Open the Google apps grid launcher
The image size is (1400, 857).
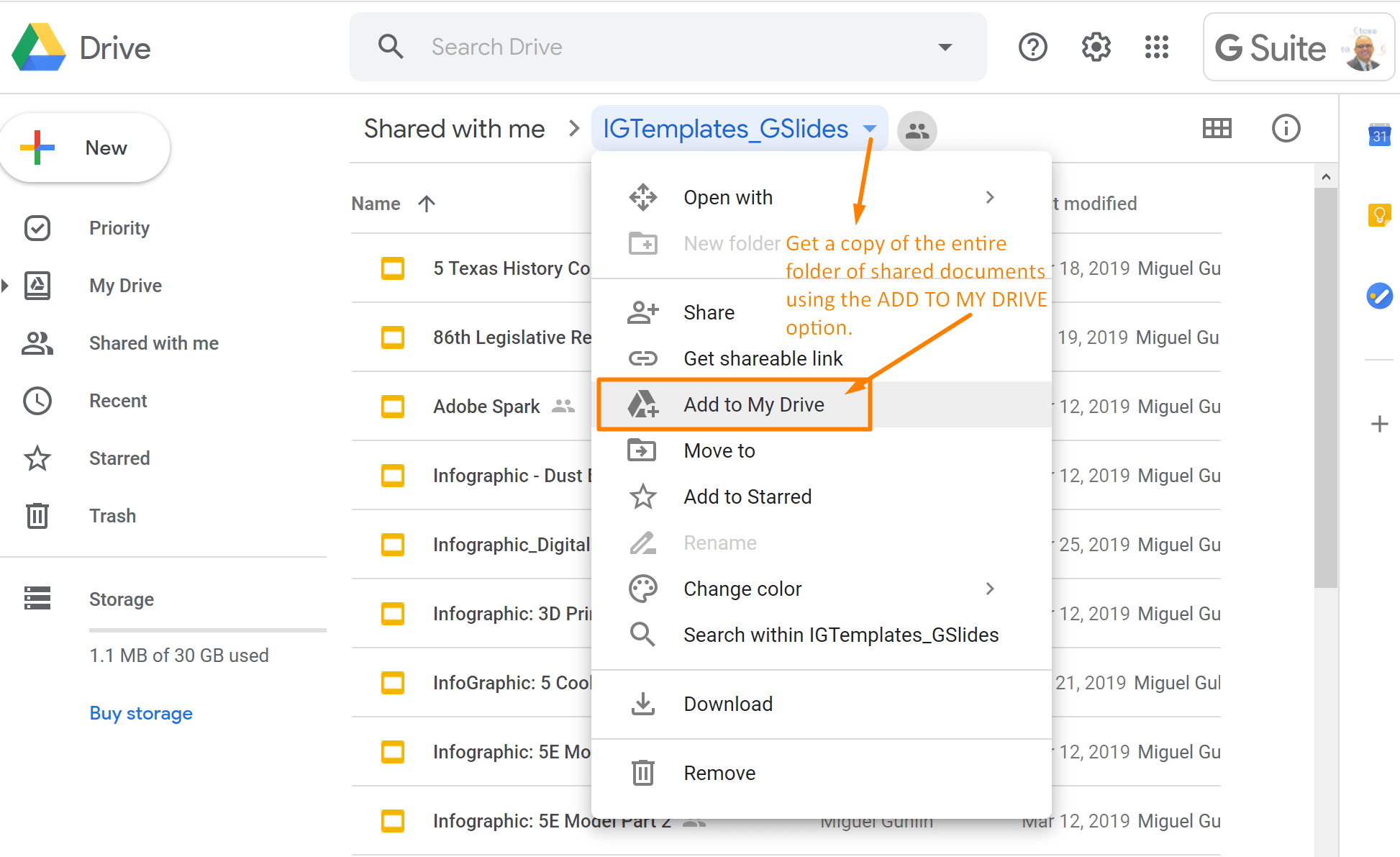click(x=1157, y=47)
